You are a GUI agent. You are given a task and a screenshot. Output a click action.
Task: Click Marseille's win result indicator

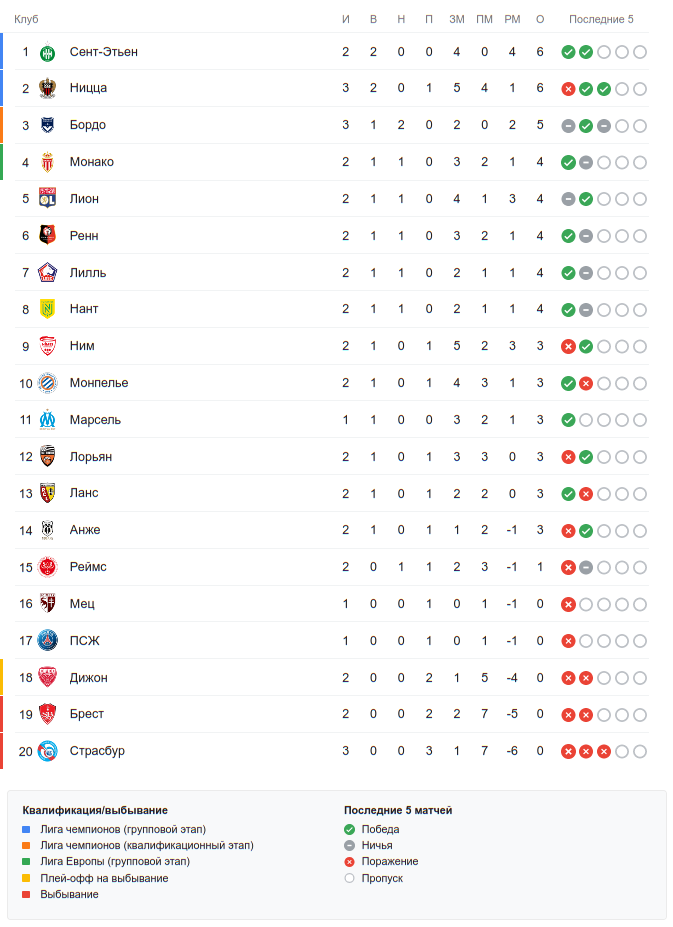click(568, 420)
